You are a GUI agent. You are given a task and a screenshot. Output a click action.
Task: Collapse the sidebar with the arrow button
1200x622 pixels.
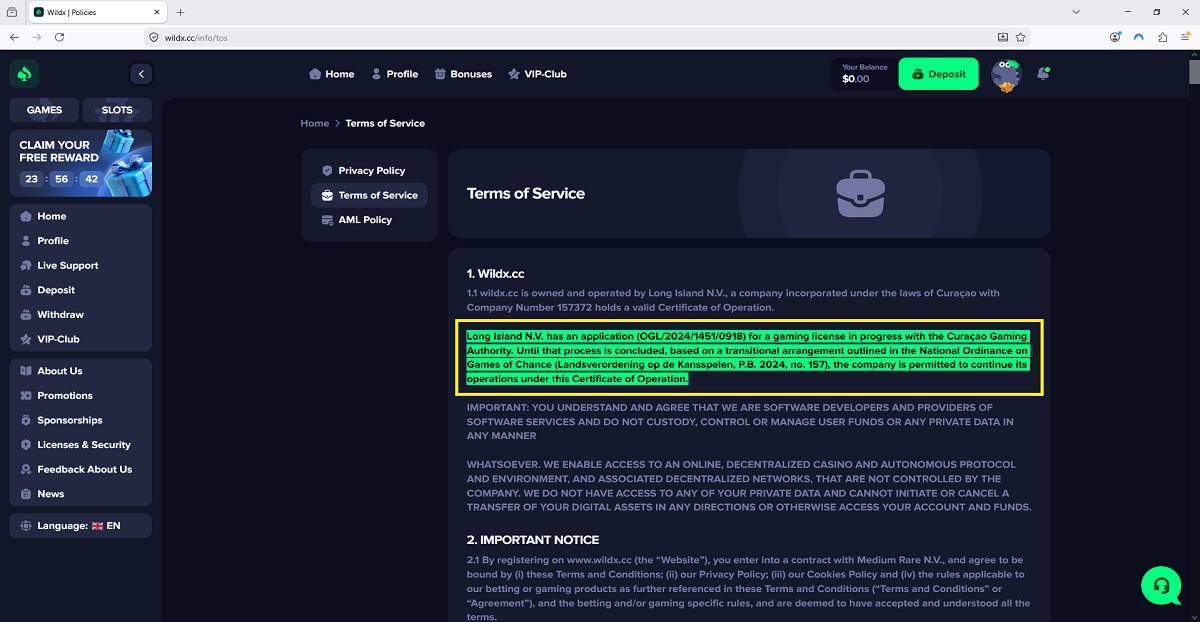coord(141,74)
